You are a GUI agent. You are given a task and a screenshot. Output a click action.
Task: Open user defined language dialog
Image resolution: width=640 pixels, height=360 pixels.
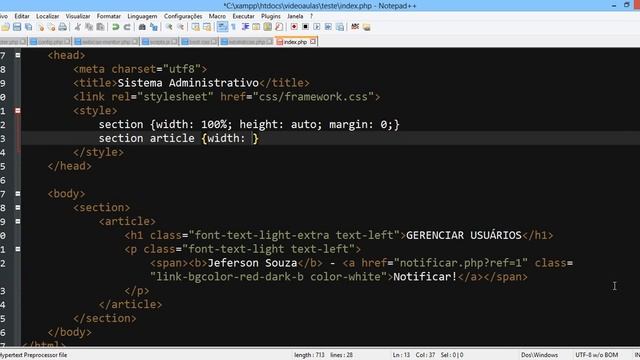[256, 27]
